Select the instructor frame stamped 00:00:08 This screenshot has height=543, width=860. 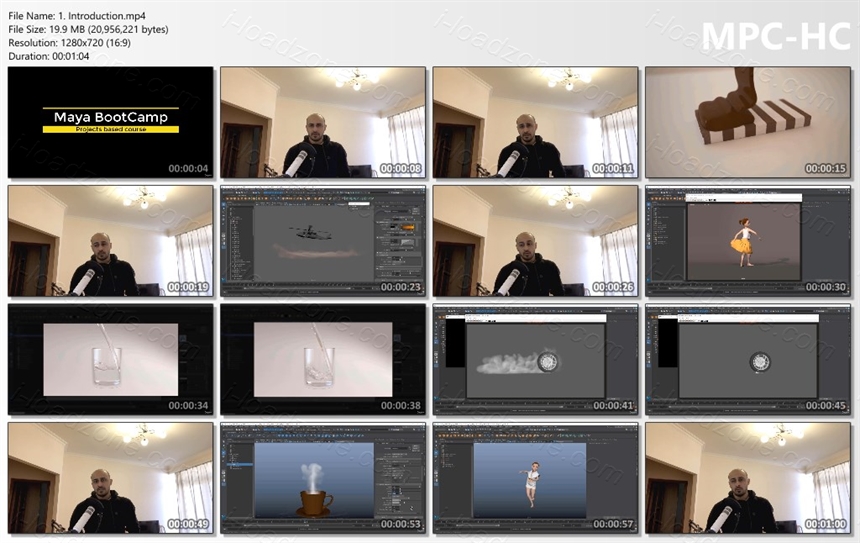click(x=323, y=122)
